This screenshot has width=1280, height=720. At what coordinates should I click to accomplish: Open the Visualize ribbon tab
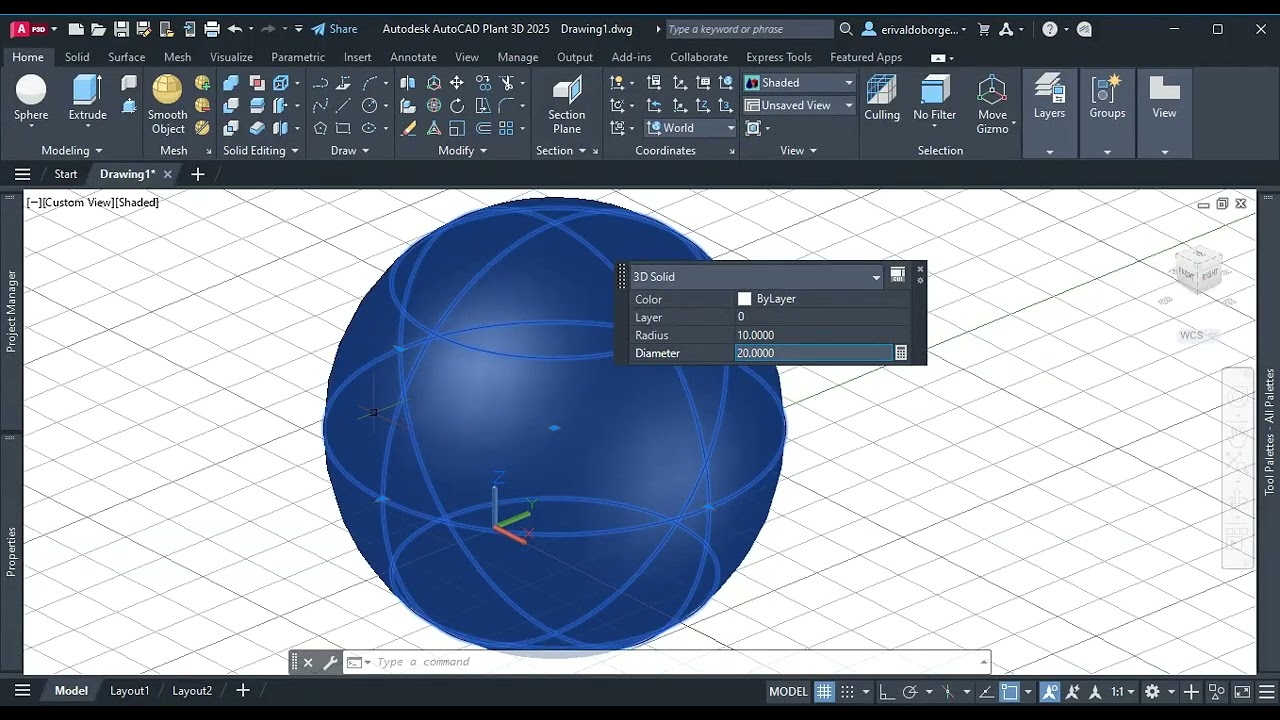click(x=231, y=57)
